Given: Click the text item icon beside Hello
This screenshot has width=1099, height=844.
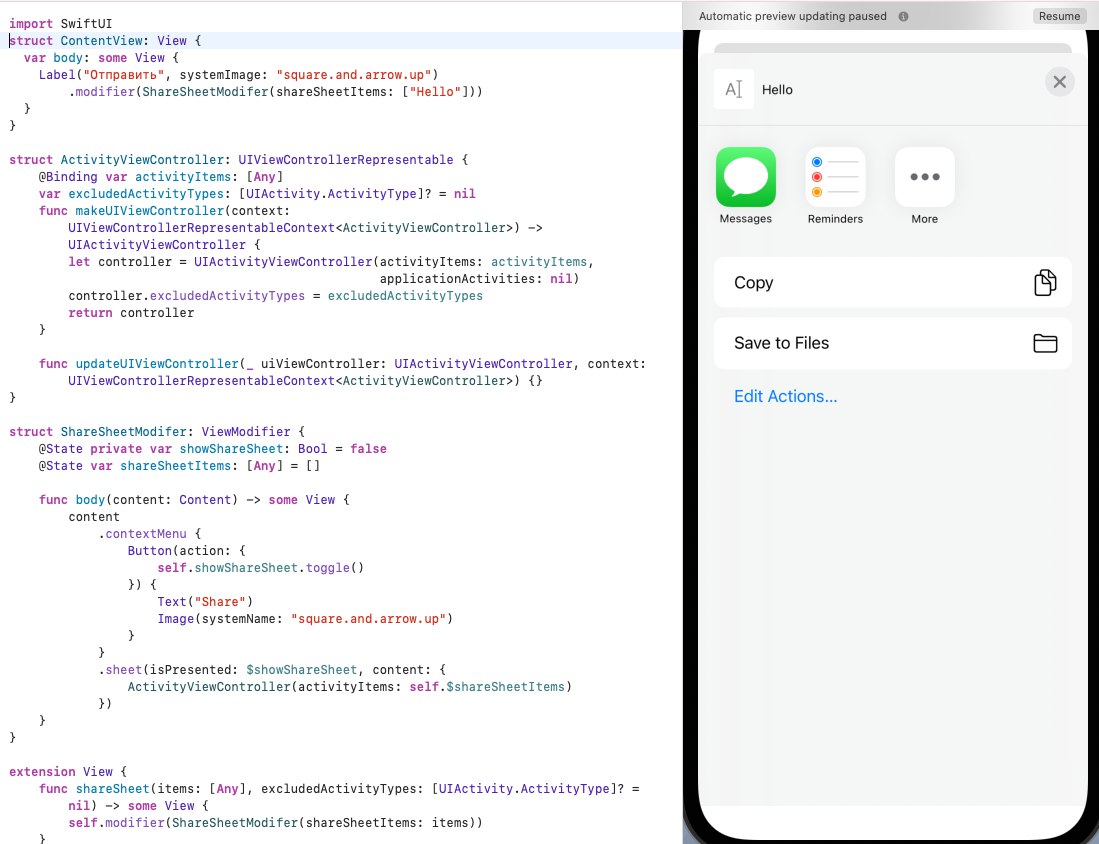Looking at the screenshot, I should pyautogui.click(x=734, y=89).
